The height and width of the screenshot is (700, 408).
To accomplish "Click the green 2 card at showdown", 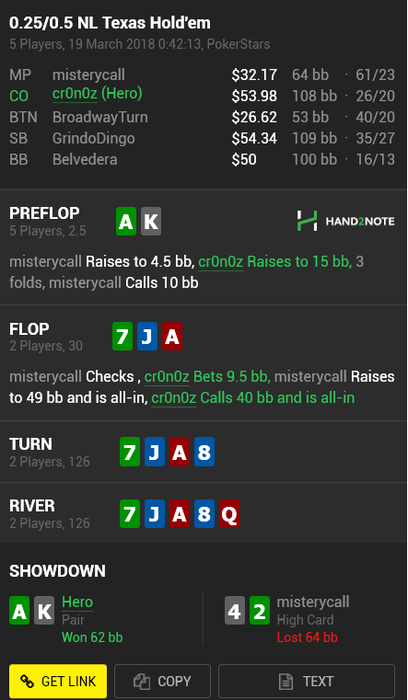I will (x=260, y=610).
